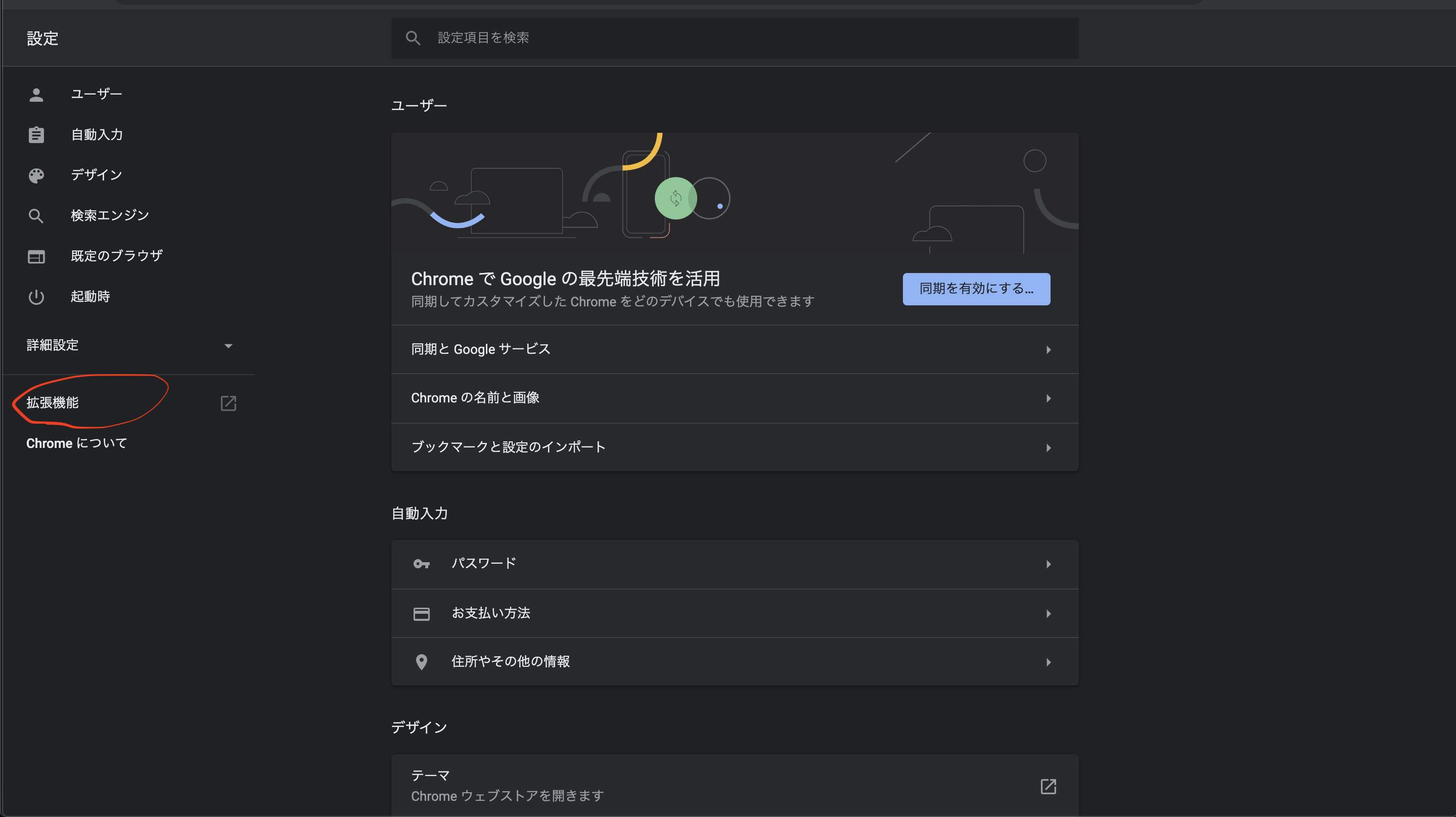Screen dimensions: 1456x817
Task: Open the 同期と Google サービス row
Action: pyautogui.click(x=735, y=349)
